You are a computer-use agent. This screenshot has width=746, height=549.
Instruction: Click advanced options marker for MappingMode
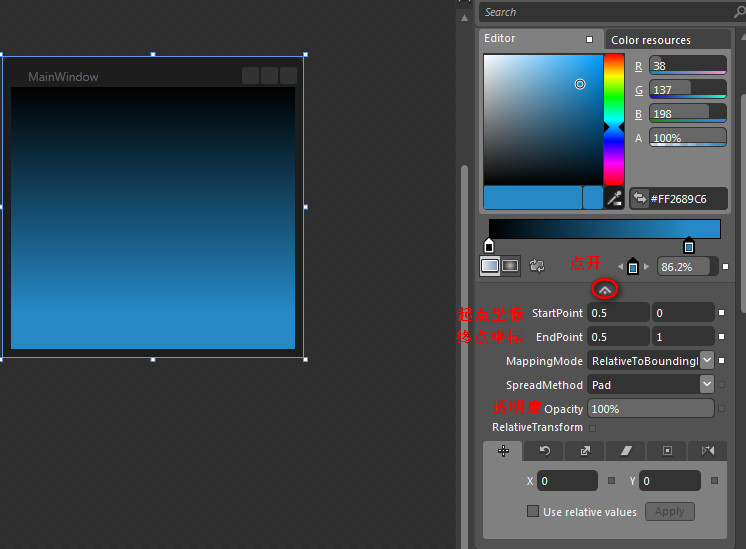[x=722, y=361]
